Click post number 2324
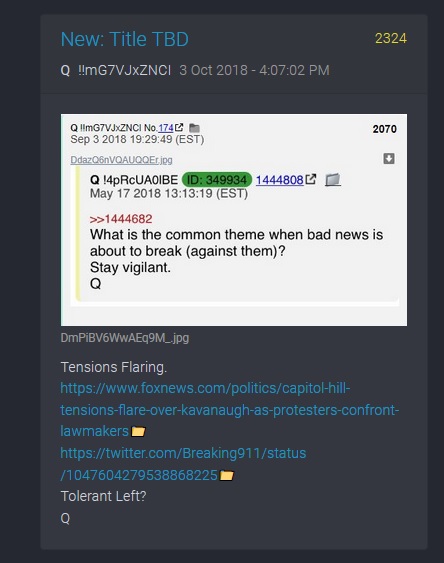444x563 pixels. pos(391,38)
